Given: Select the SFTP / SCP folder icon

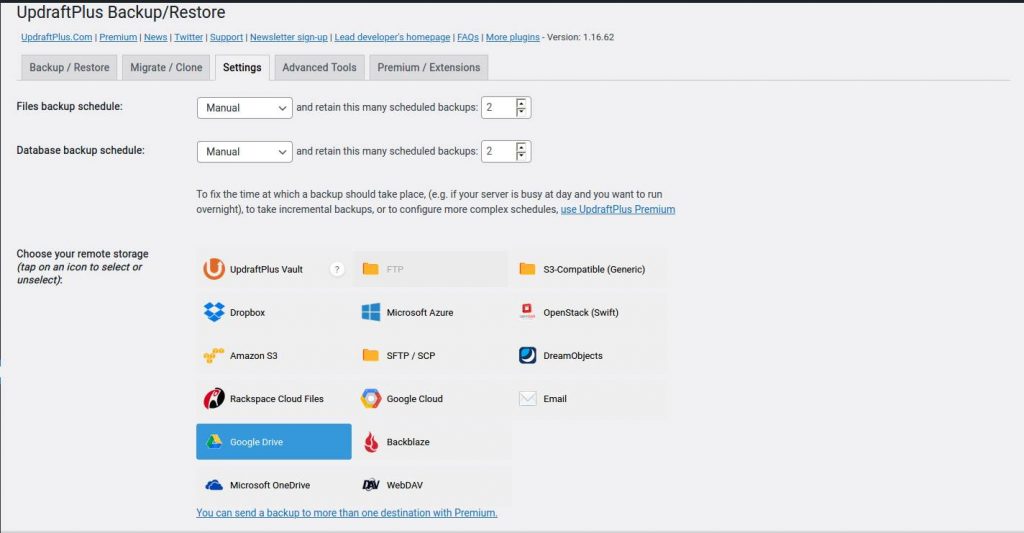Looking at the screenshot, I should coord(370,355).
